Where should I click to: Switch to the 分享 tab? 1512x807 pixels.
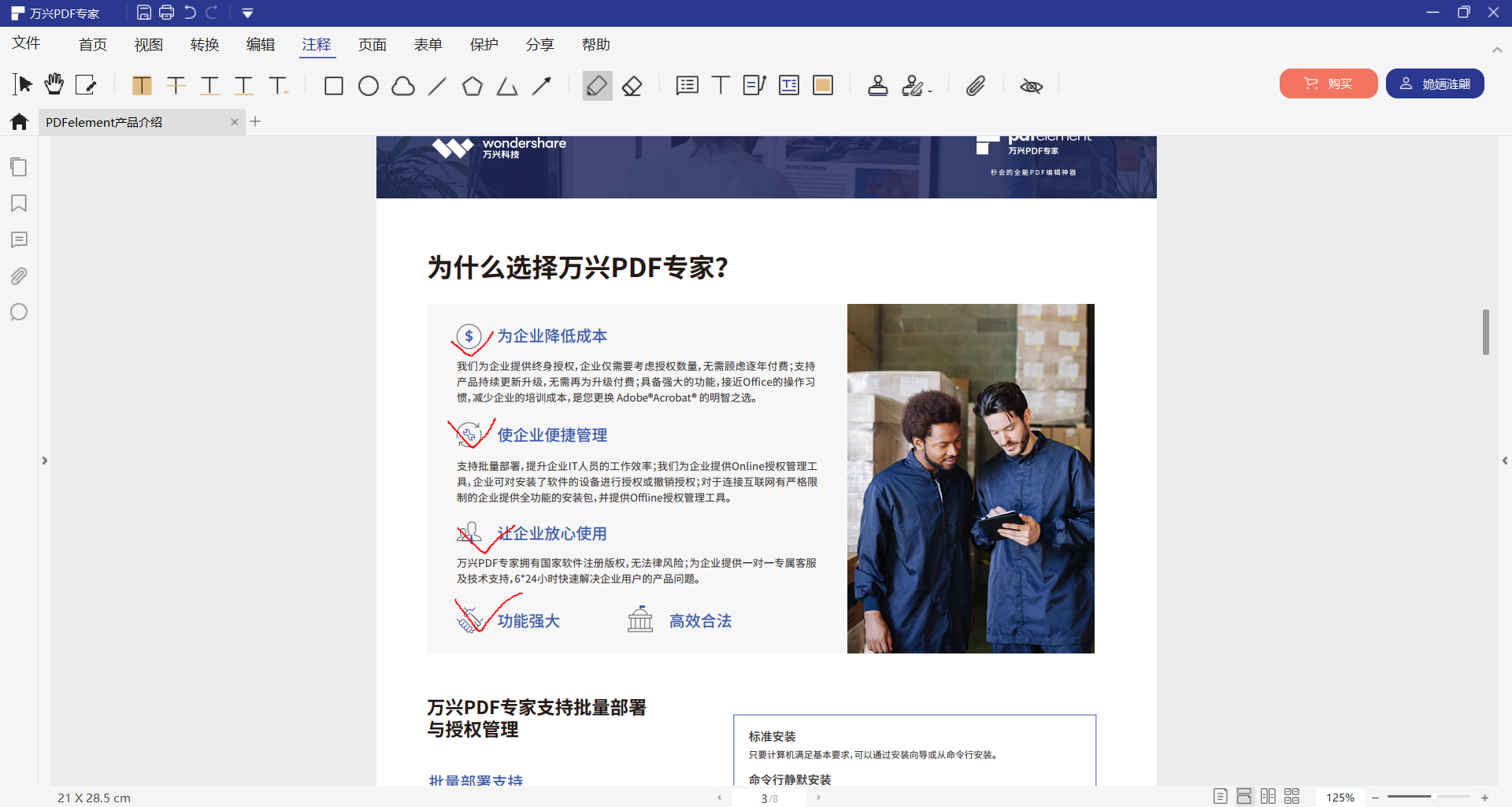coord(540,45)
